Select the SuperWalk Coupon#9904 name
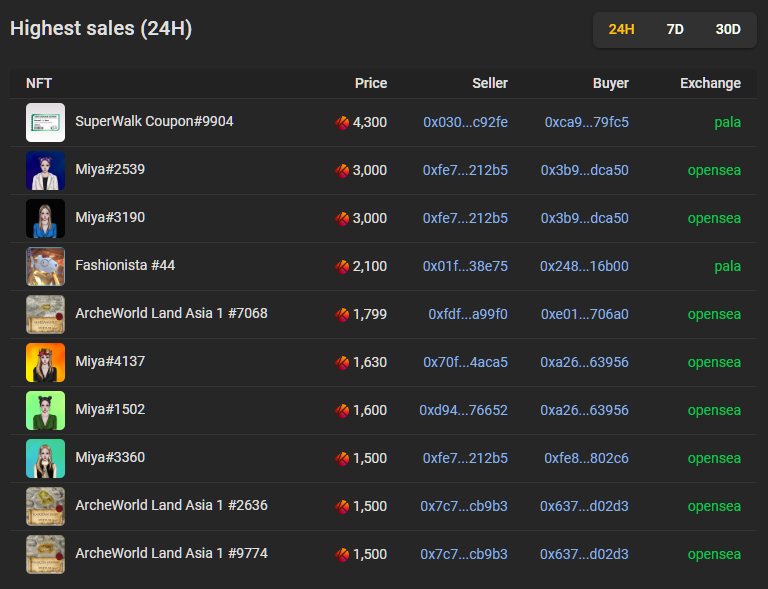The width and height of the screenshot is (768, 589). pyautogui.click(x=154, y=121)
